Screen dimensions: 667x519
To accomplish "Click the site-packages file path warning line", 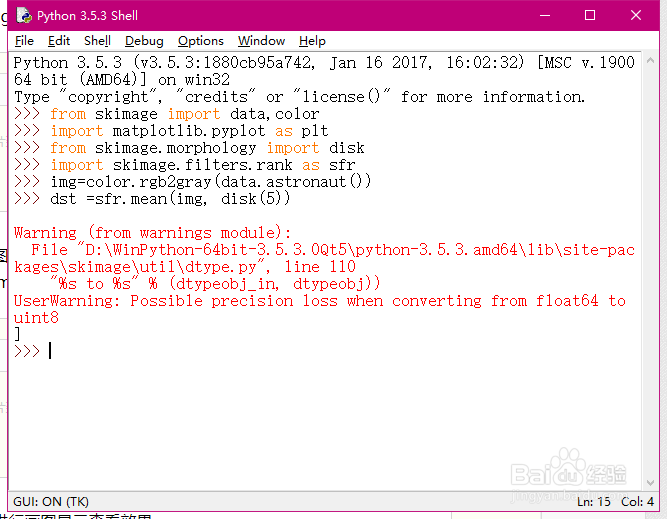I will pos(333,250).
